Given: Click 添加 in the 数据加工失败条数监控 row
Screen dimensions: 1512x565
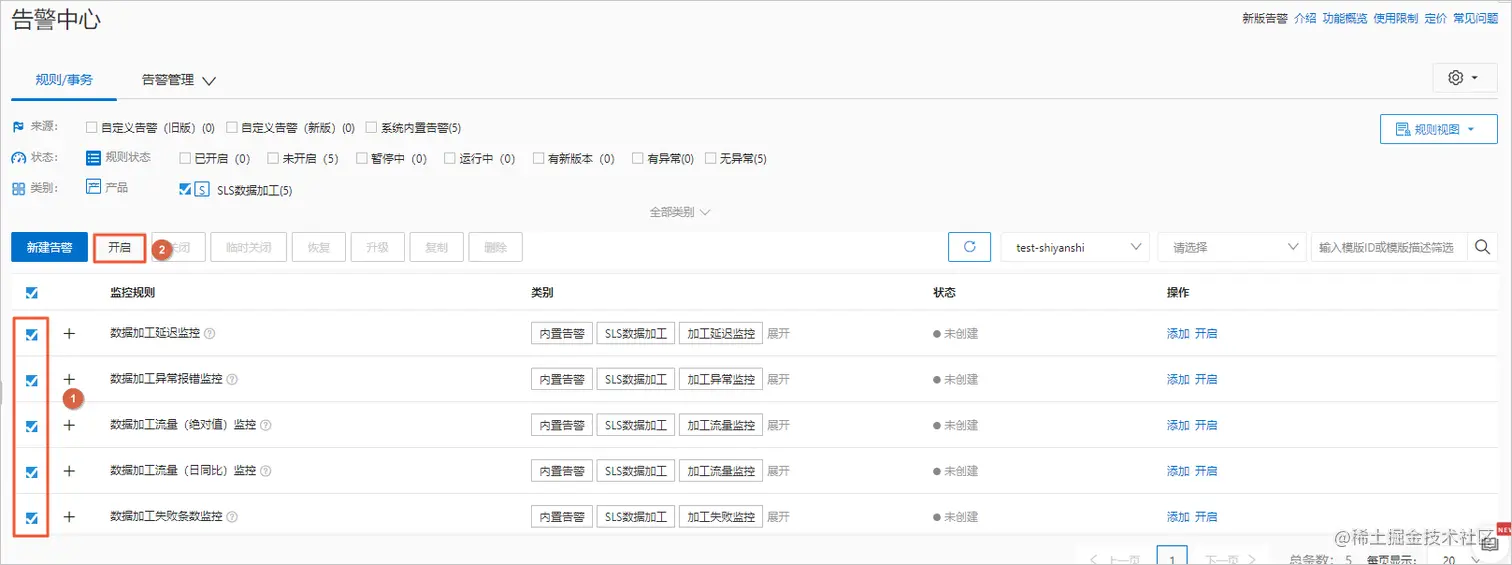Looking at the screenshot, I should click(1178, 518).
